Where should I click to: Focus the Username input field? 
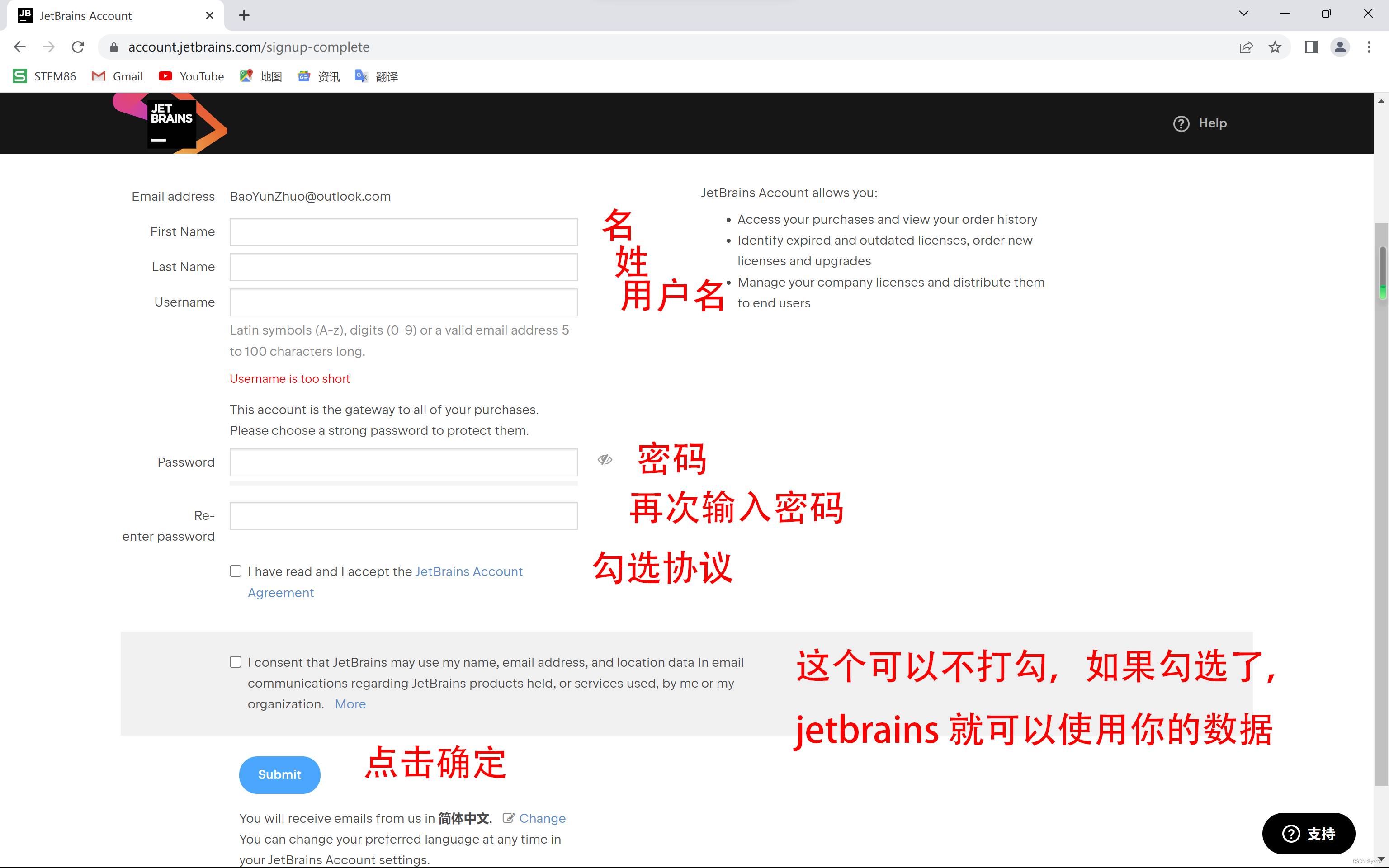click(x=403, y=302)
